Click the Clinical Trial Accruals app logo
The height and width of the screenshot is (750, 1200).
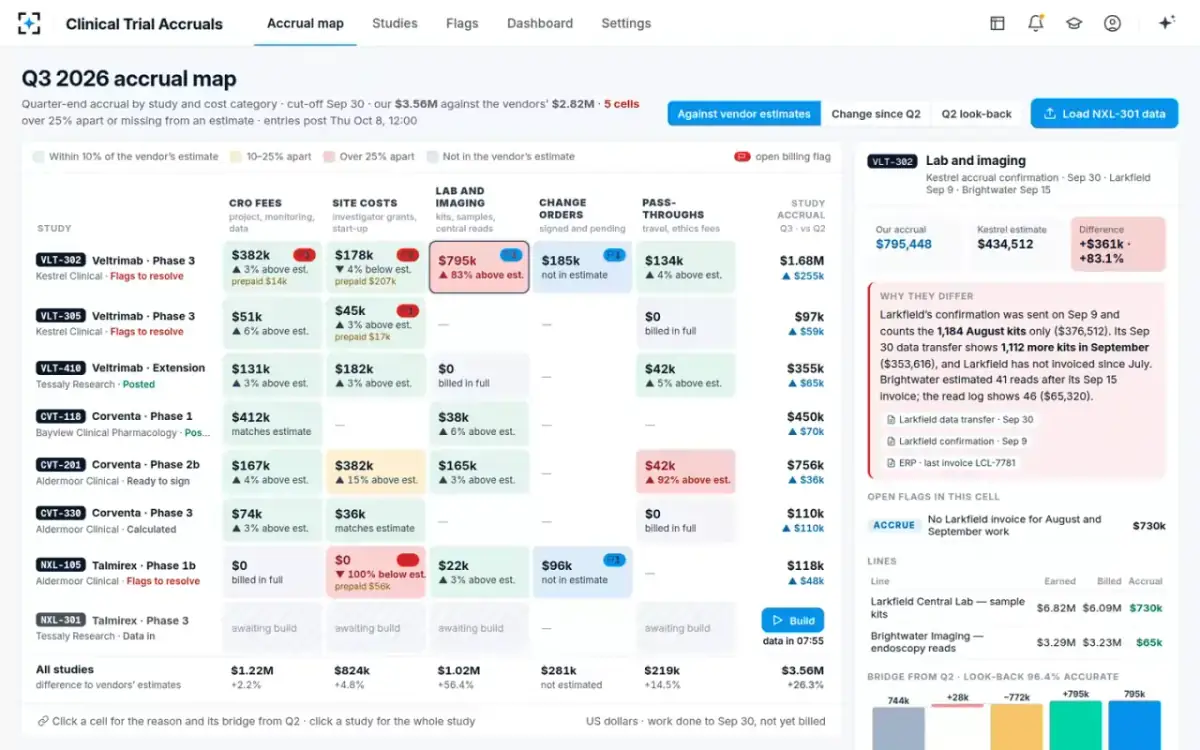pos(30,23)
